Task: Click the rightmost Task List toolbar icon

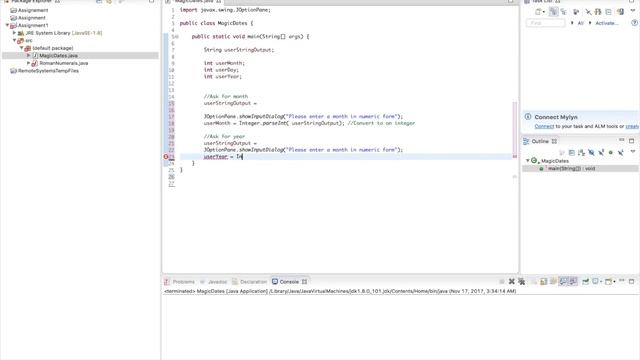Action: [x=620, y=12]
